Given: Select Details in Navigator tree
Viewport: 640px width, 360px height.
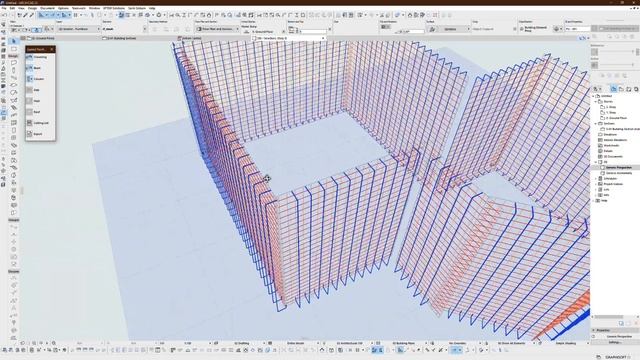Looking at the screenshot, I should 605,151.
